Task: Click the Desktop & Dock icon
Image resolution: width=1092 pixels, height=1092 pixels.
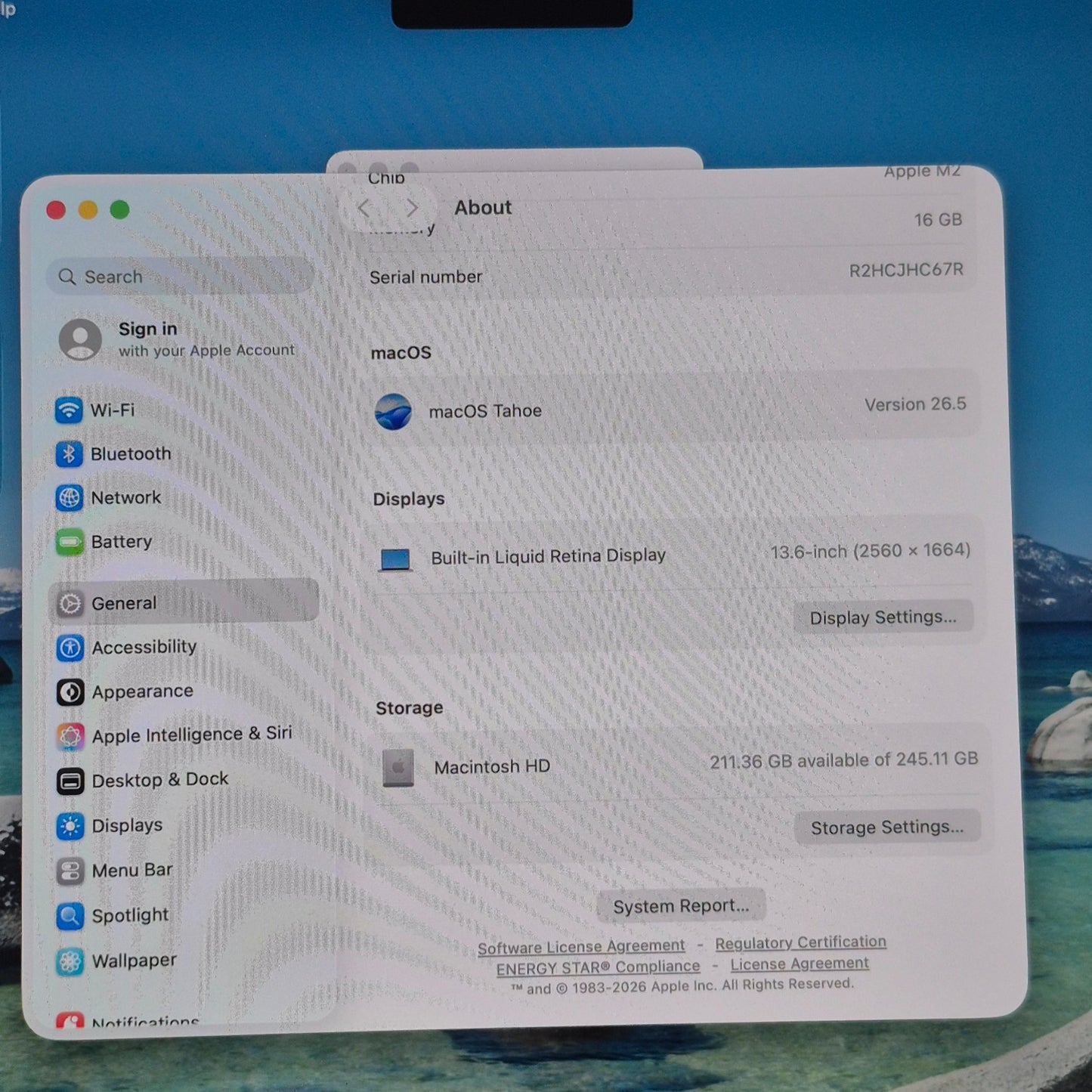Action: 70,781
